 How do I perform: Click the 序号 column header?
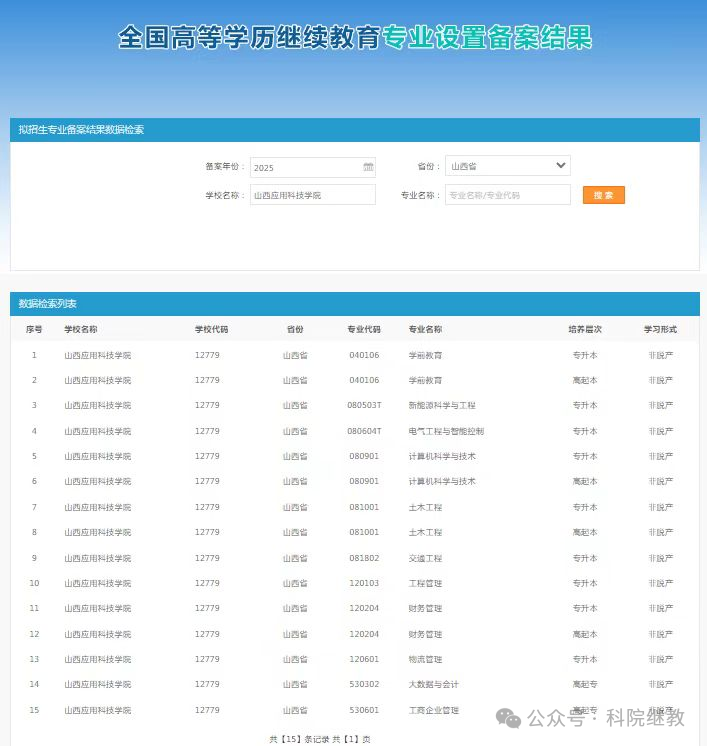point(34,329)
